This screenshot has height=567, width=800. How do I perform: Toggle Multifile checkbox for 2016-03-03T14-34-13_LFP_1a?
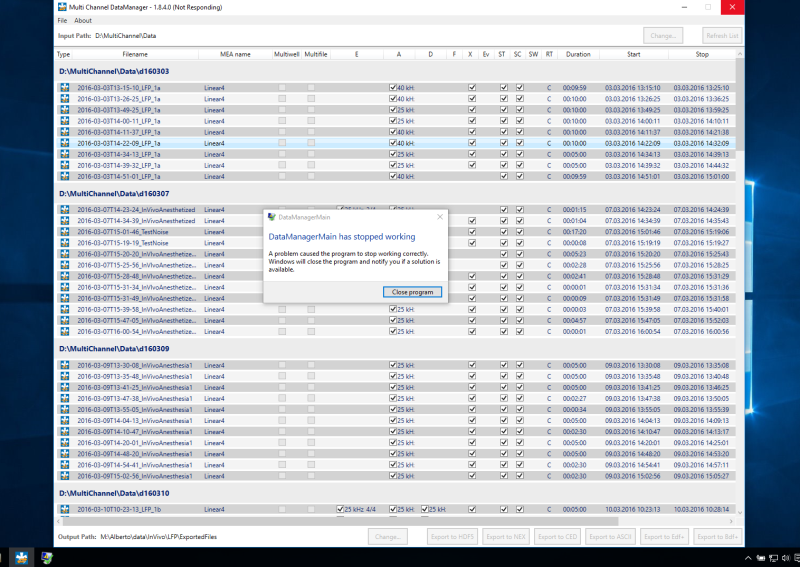(x=311, y=154)
